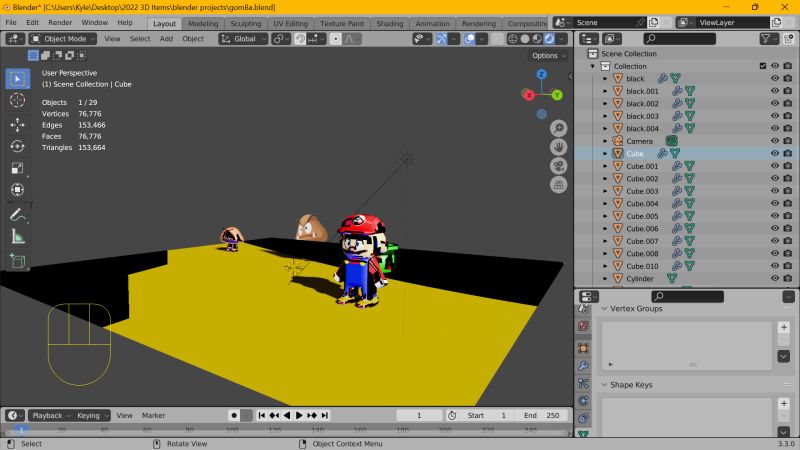Select the Annotate tool
The height and width of the screenshot is (450, 800).
click(17, 215)
